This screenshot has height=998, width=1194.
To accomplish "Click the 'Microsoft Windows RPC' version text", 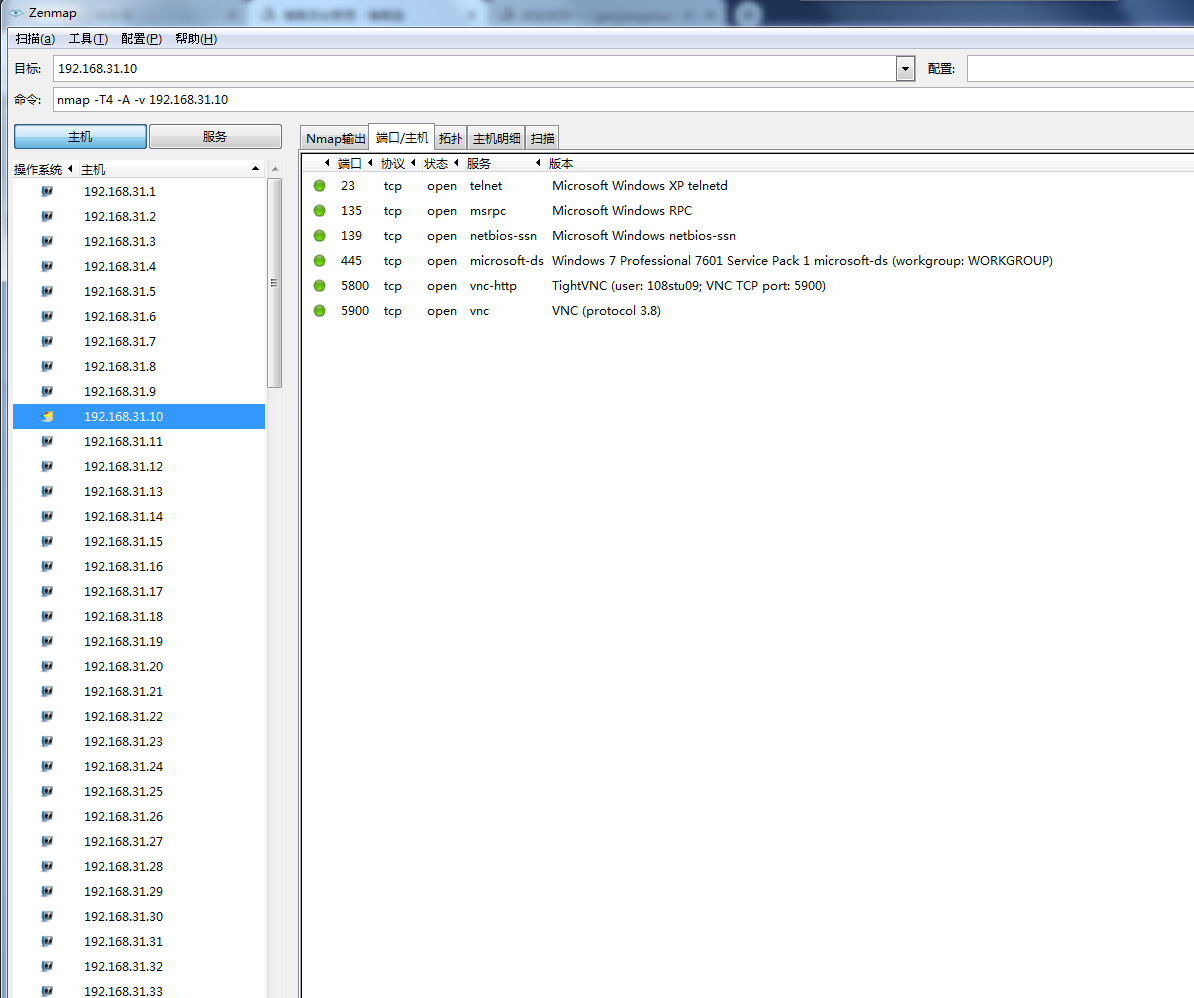I will [622, 211].
